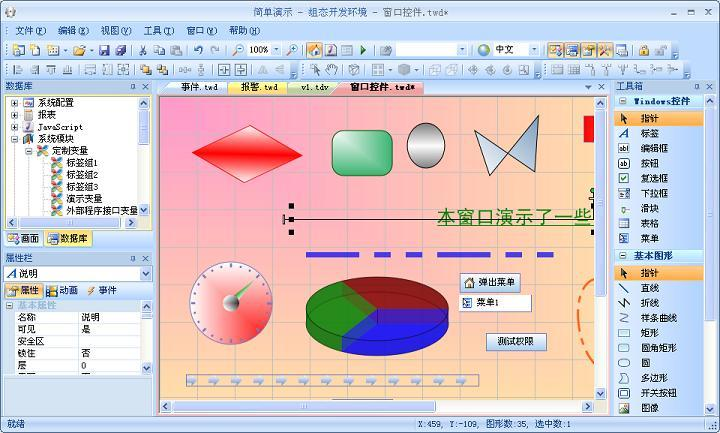
Task: Click the undo arrow icon
Action: [198, 50]
